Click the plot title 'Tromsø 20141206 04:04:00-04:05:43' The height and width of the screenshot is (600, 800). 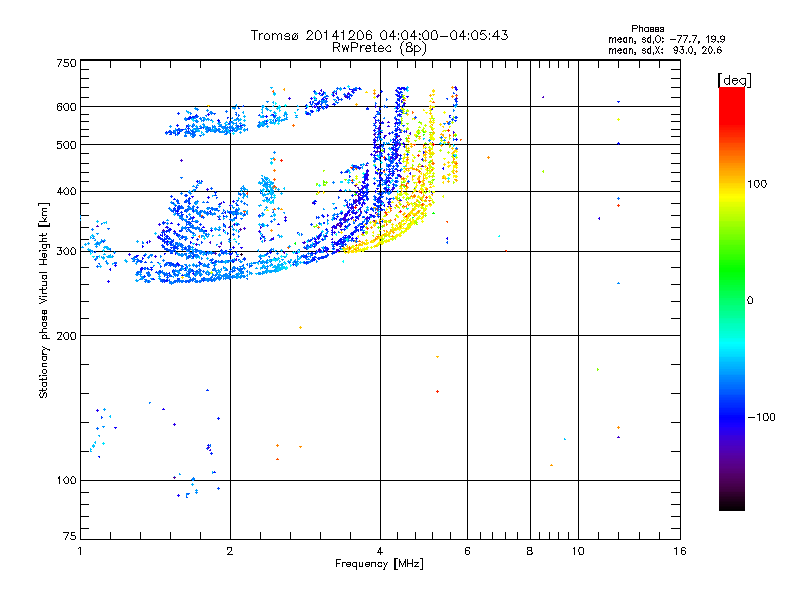(x=379, y=35)
